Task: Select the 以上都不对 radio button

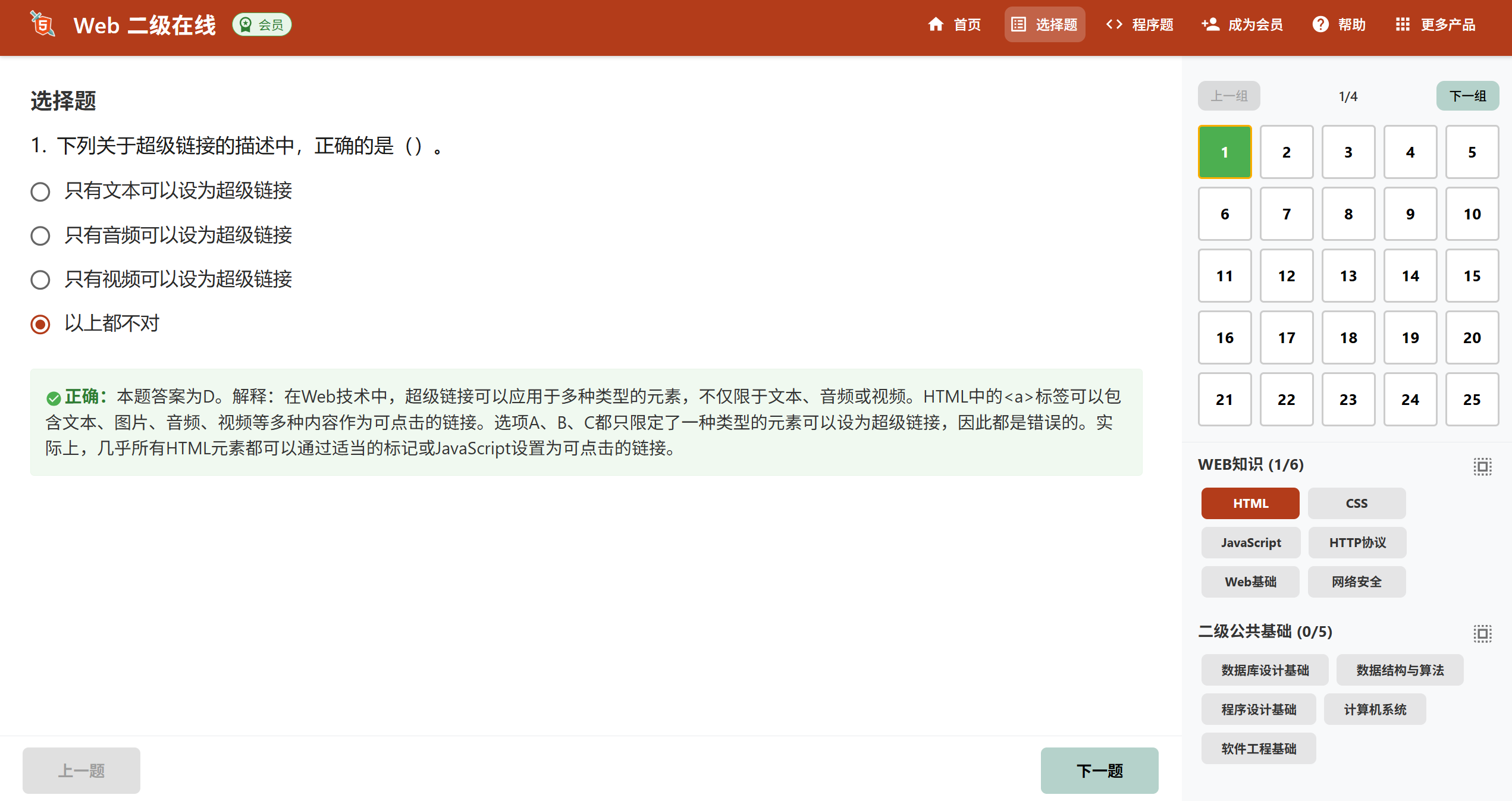Action: pyautogui.click(x=40, y=324)
